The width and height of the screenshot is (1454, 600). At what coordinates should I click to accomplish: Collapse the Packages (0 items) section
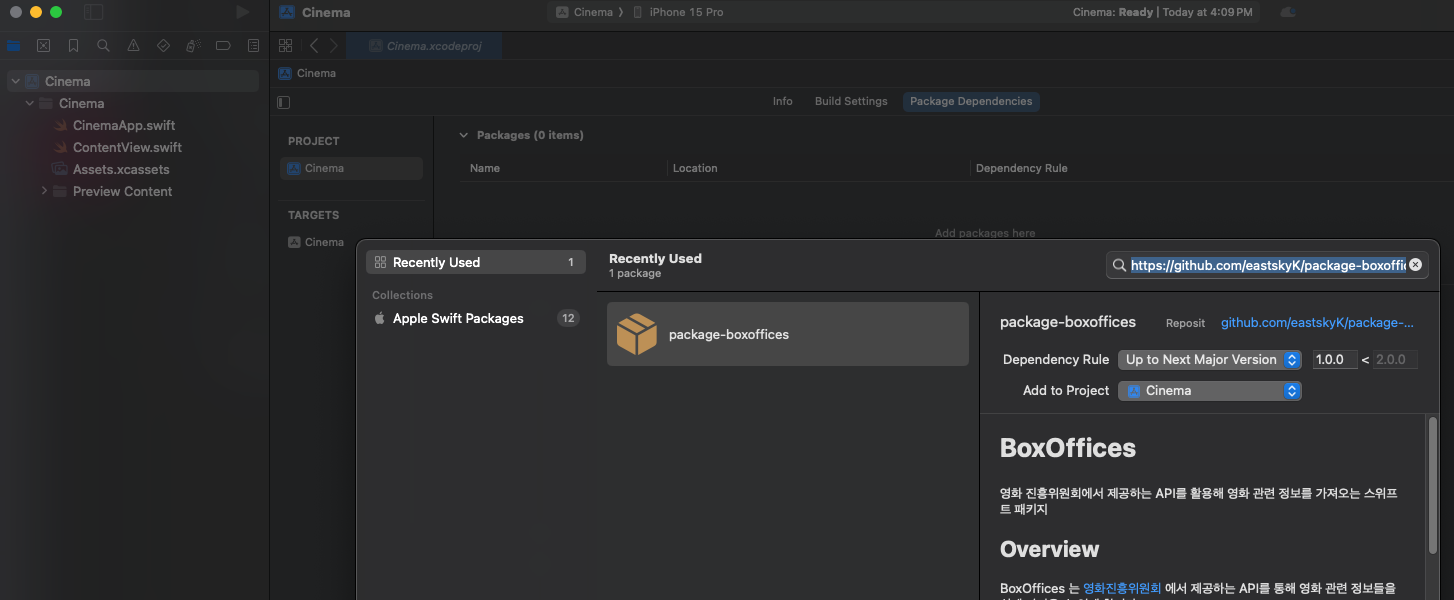pyautogui.click(x=463, y=135)
